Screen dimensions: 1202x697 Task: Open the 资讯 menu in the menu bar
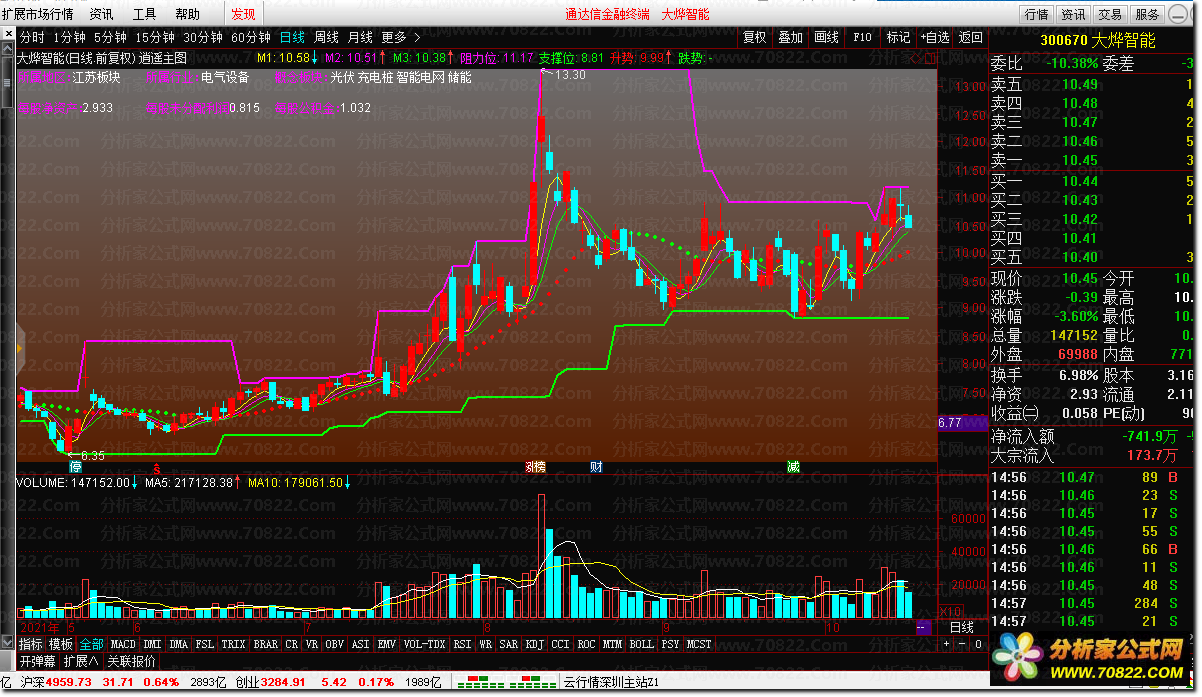click(x=101, y=14)
